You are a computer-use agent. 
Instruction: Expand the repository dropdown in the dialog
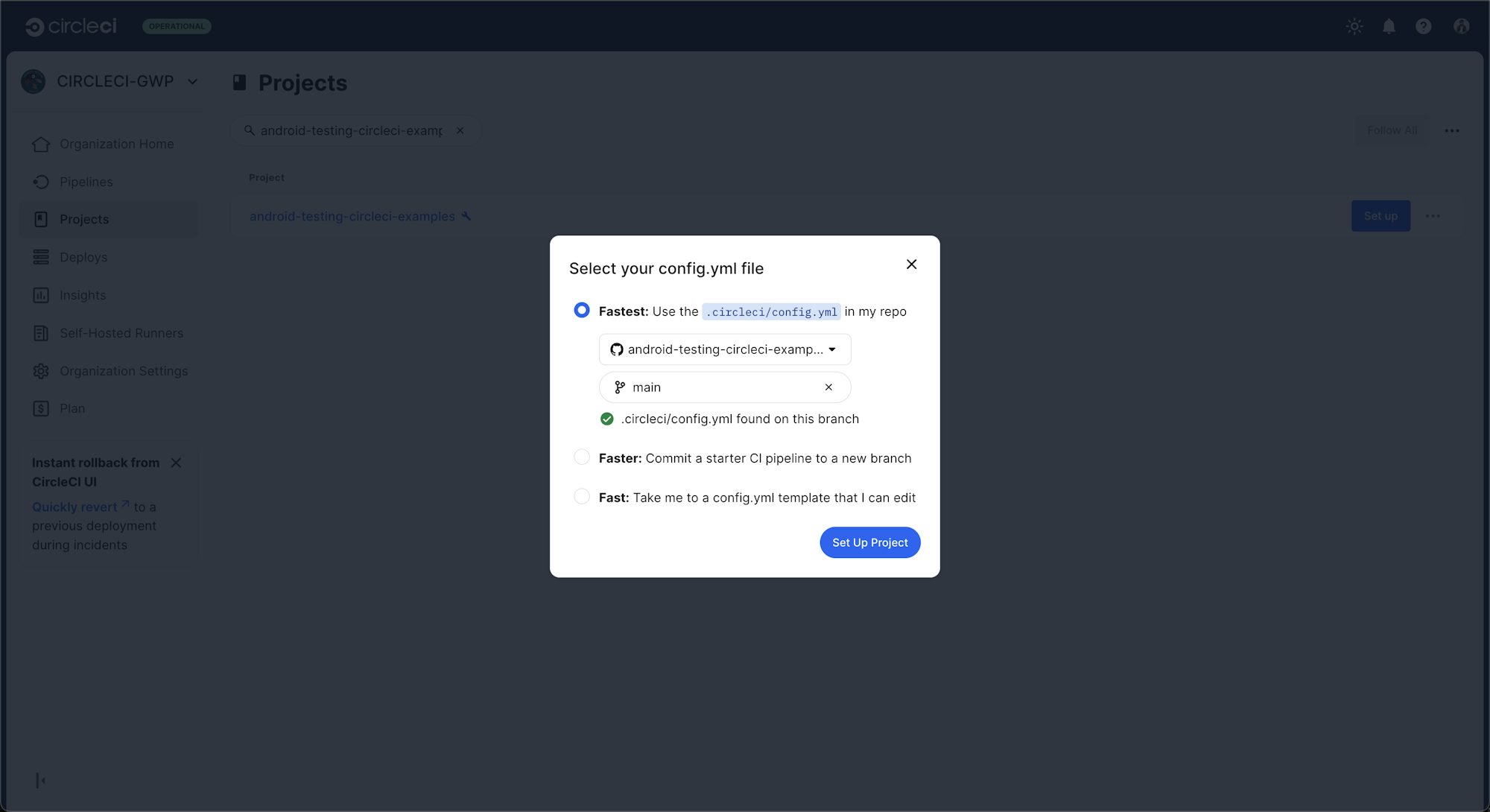click(831, 349)
